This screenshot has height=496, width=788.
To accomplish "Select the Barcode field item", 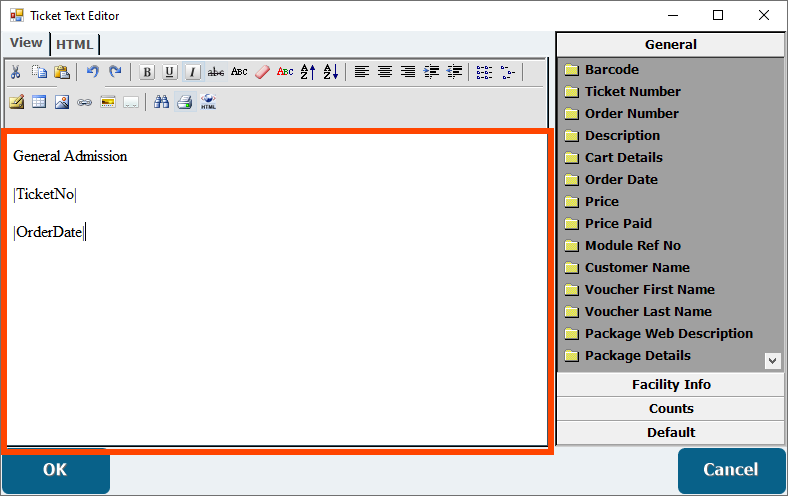I will [611, 70].
